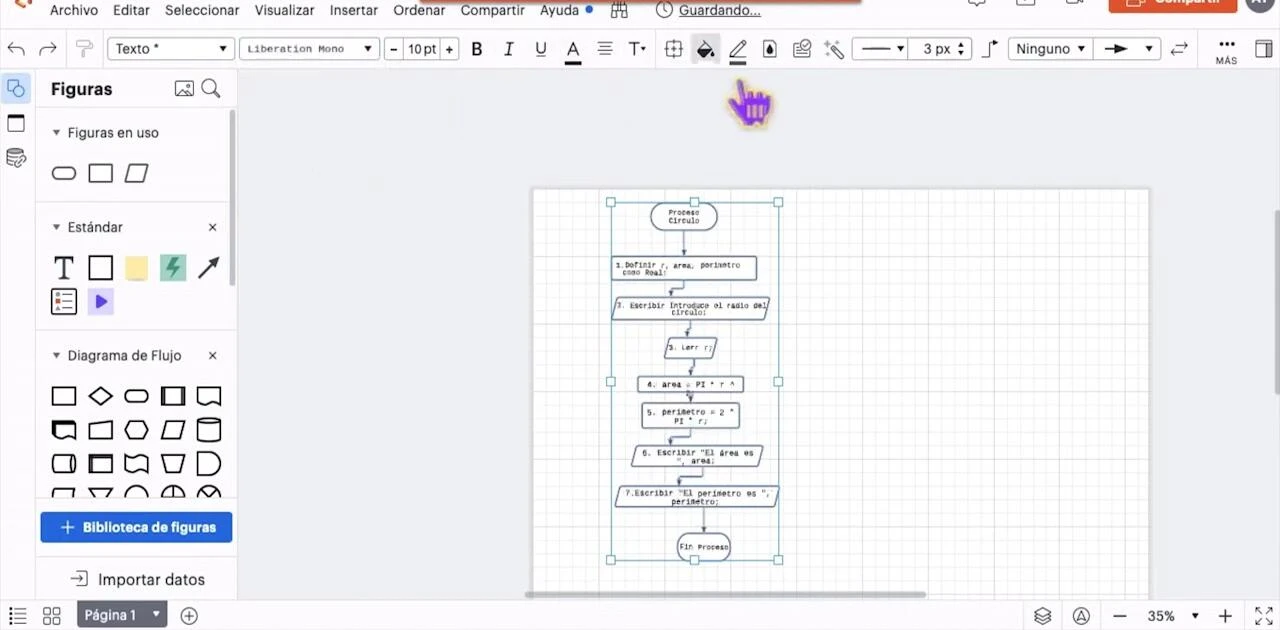Click the Redo arrow icon

click(x=47, y=49)
